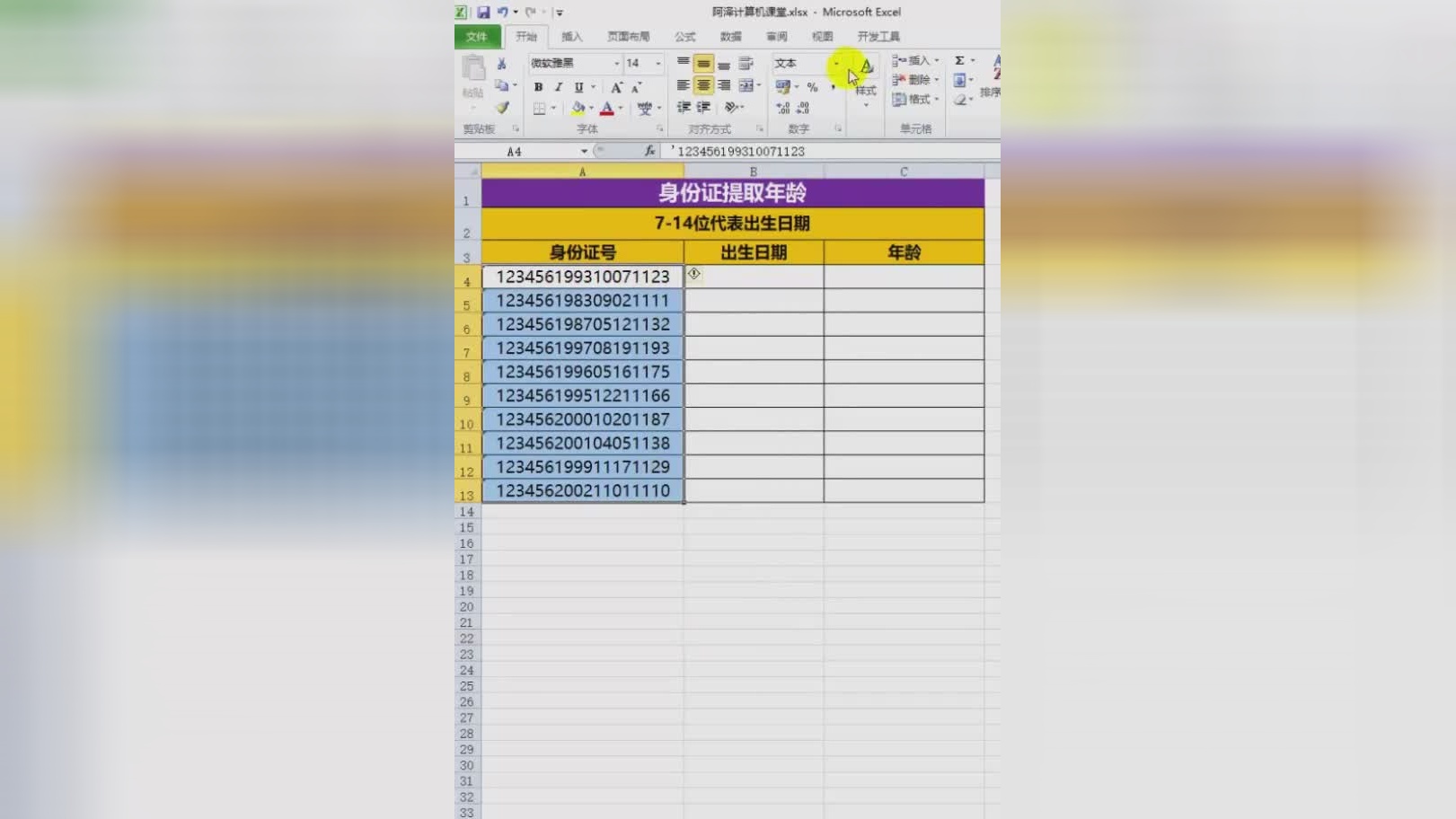Click the Increase Font Size icon
This screenshot has height=819, width=1456.
(616, 87)
